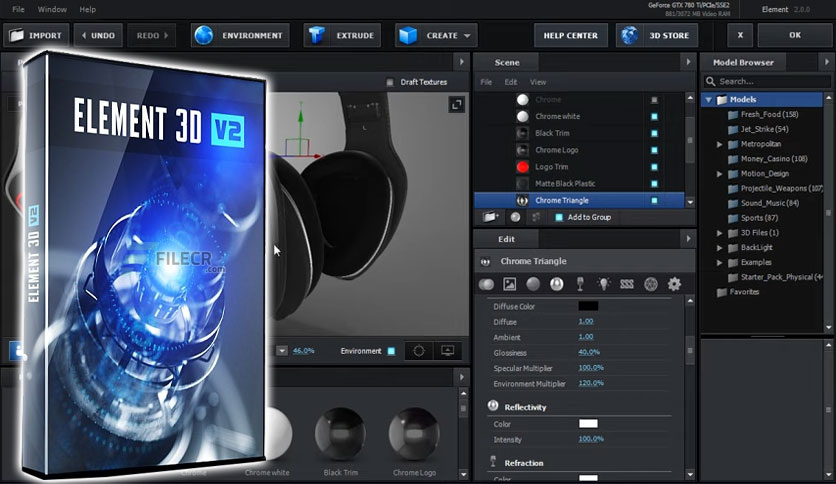Select the refraction glass tab icon
Image resolution: width=836 pixels, height=484 pixels.
pos(580,284)
